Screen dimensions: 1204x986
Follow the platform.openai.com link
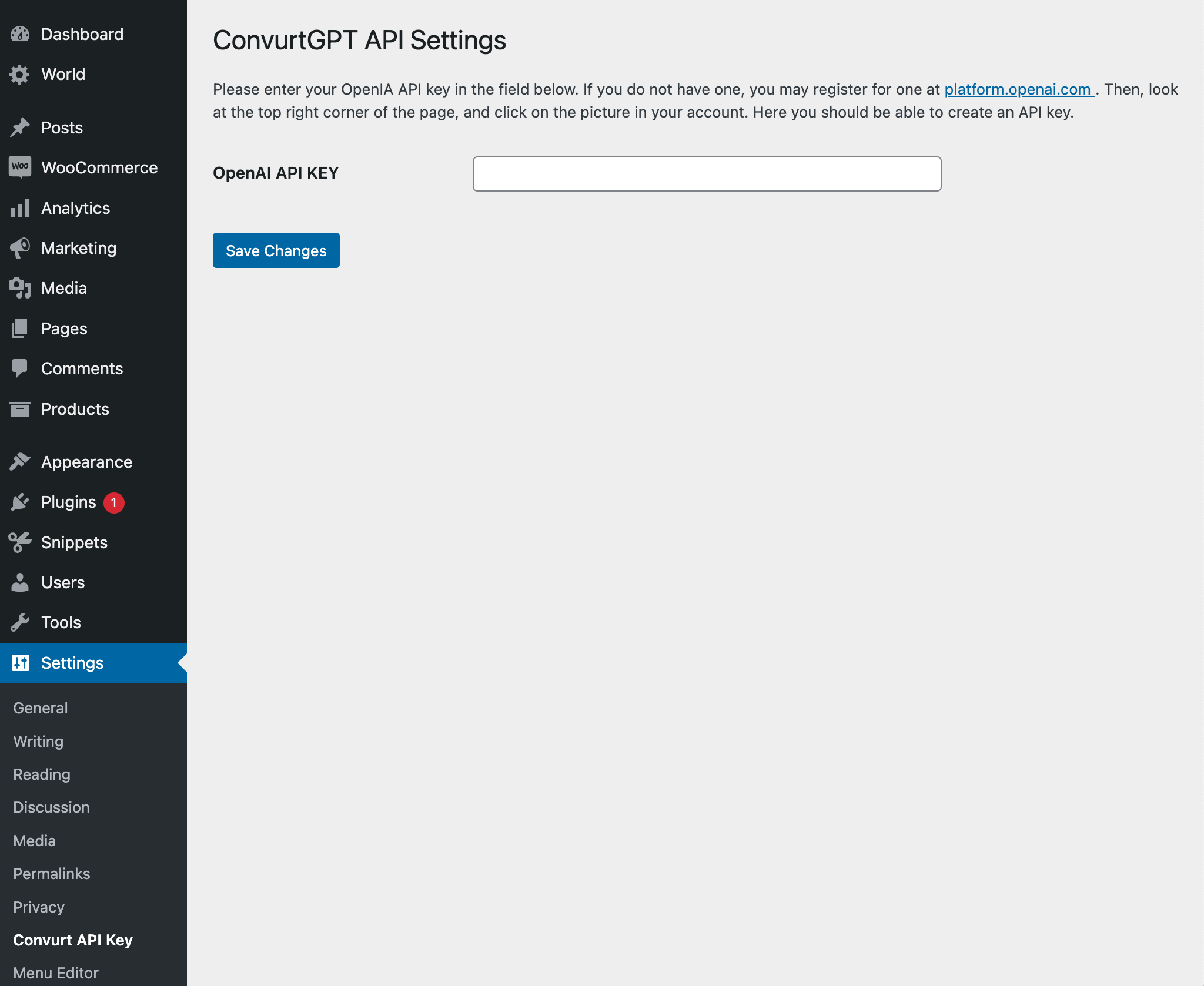pyautogui.click(x=1019, y=89)
